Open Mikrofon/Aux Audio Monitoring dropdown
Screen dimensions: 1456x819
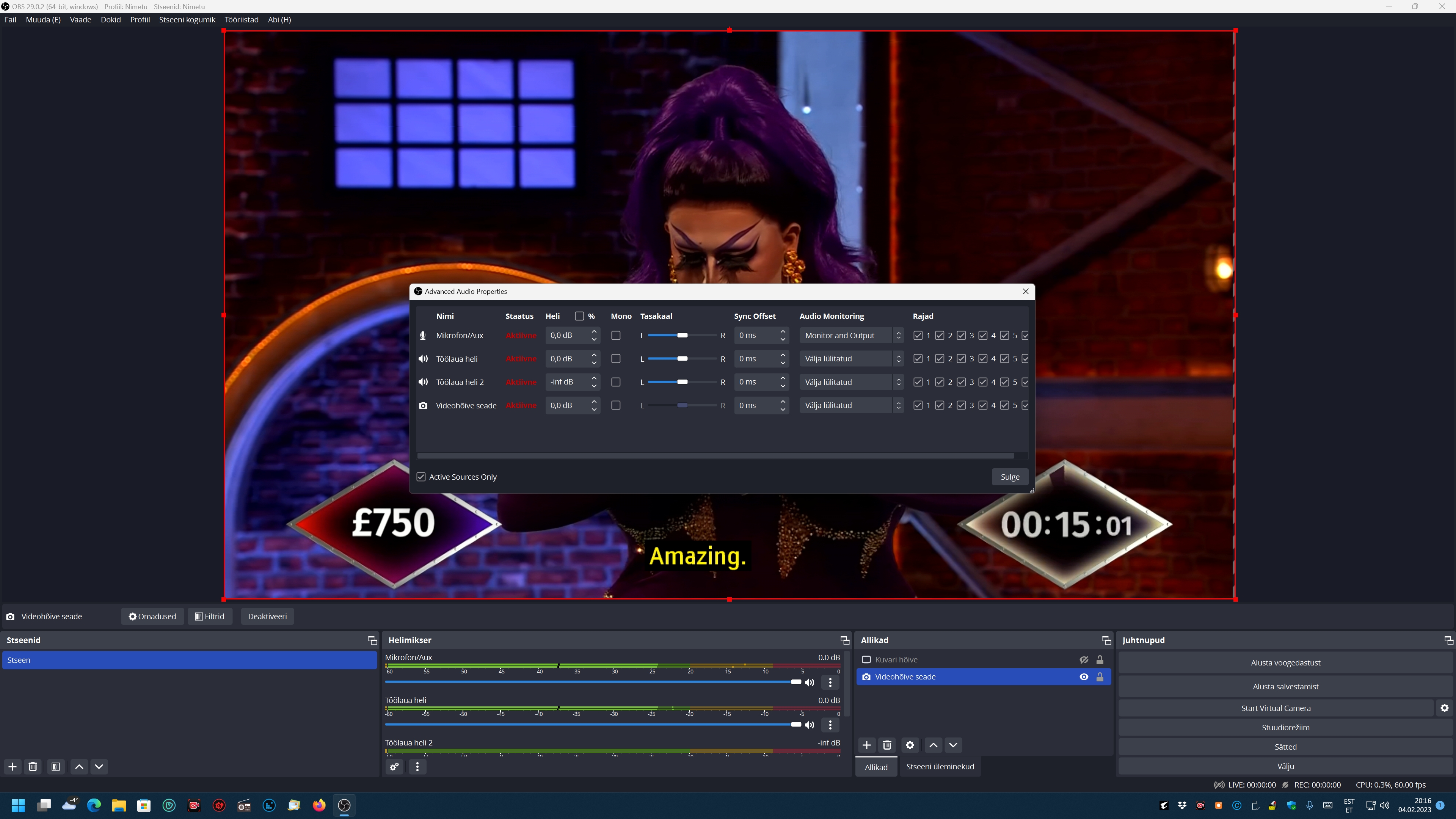(x=851, y=335)
